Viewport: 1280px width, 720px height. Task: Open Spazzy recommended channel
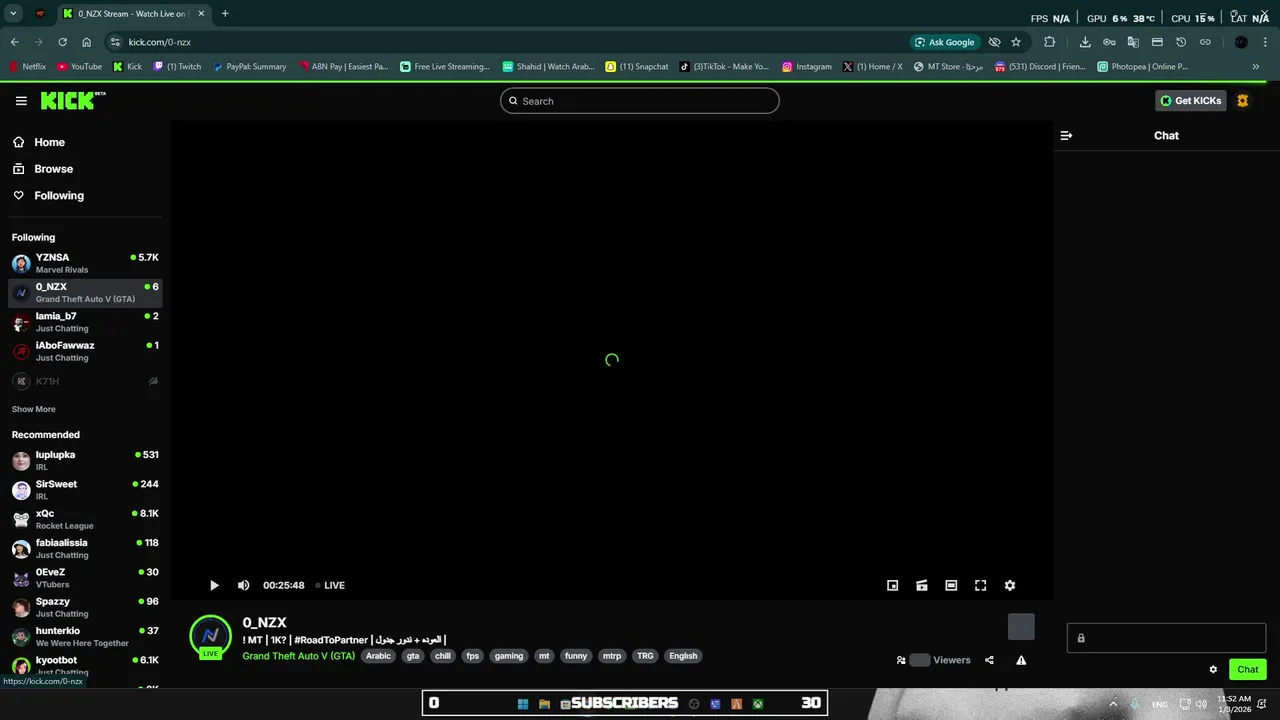pos(85,607)
